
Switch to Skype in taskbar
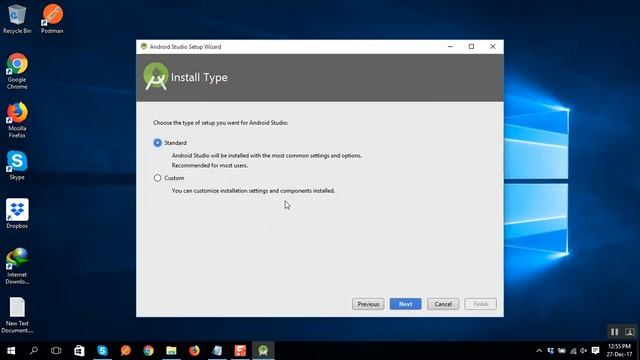coord(102,351)
